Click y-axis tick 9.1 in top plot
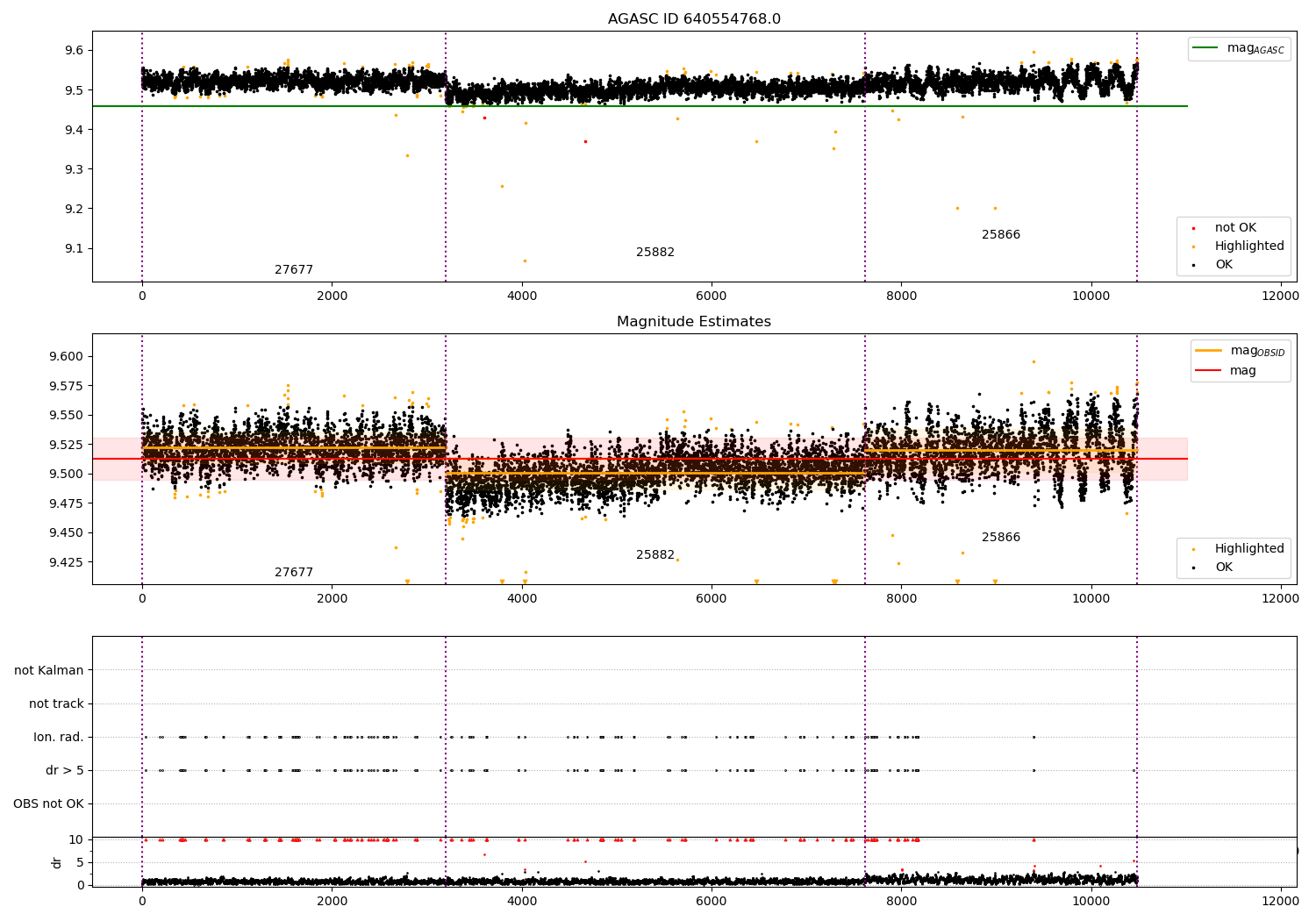1316x921 pixels. coord(75,249)
